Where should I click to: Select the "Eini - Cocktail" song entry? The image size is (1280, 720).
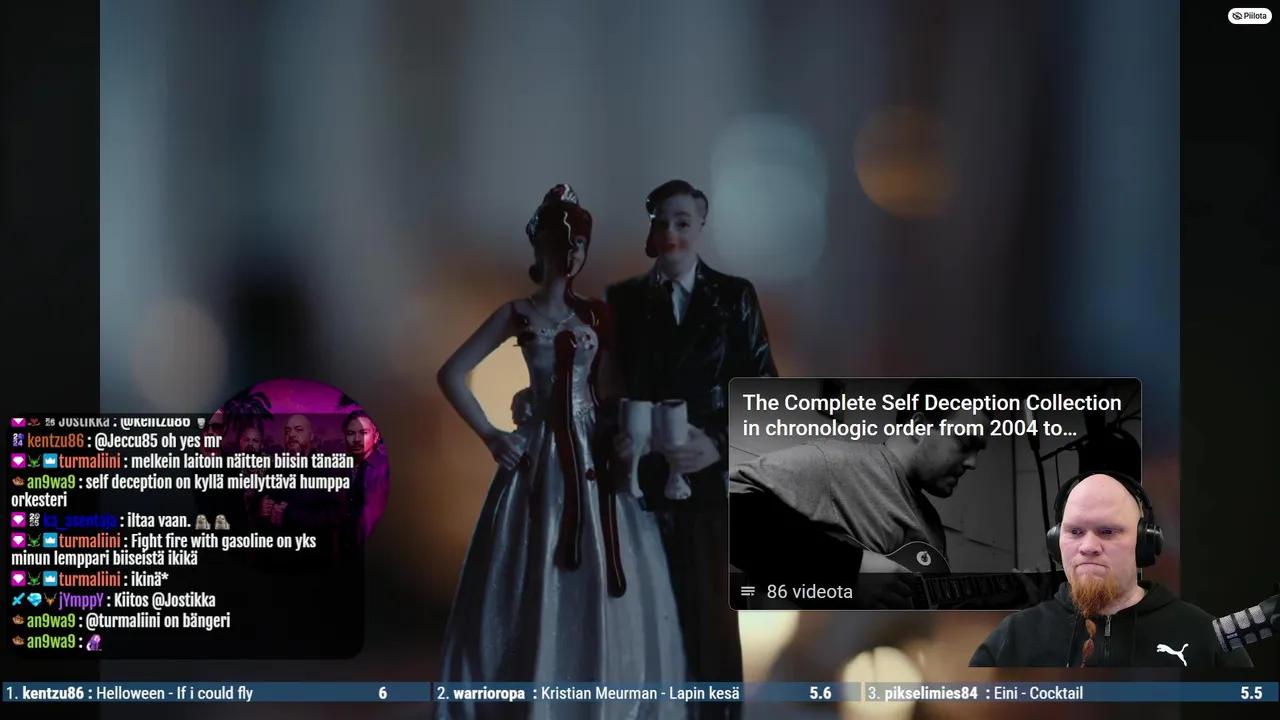(1038, 693)
